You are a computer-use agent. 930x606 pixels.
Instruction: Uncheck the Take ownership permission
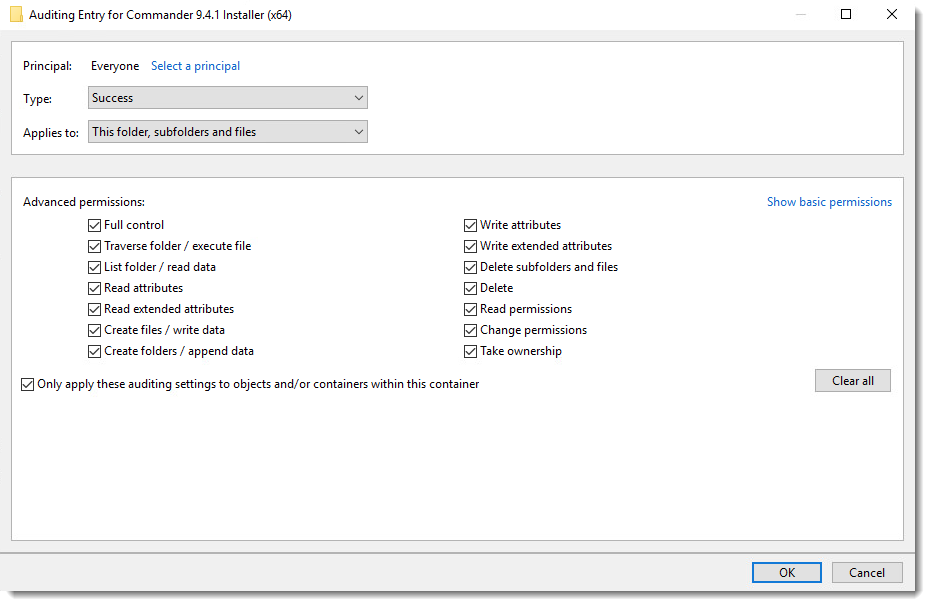(470, 350)
